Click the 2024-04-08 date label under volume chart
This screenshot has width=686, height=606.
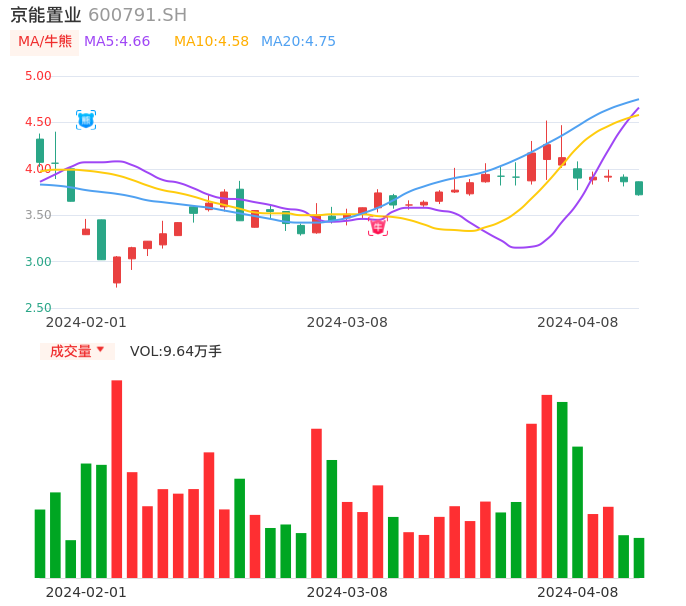[578, 592]
